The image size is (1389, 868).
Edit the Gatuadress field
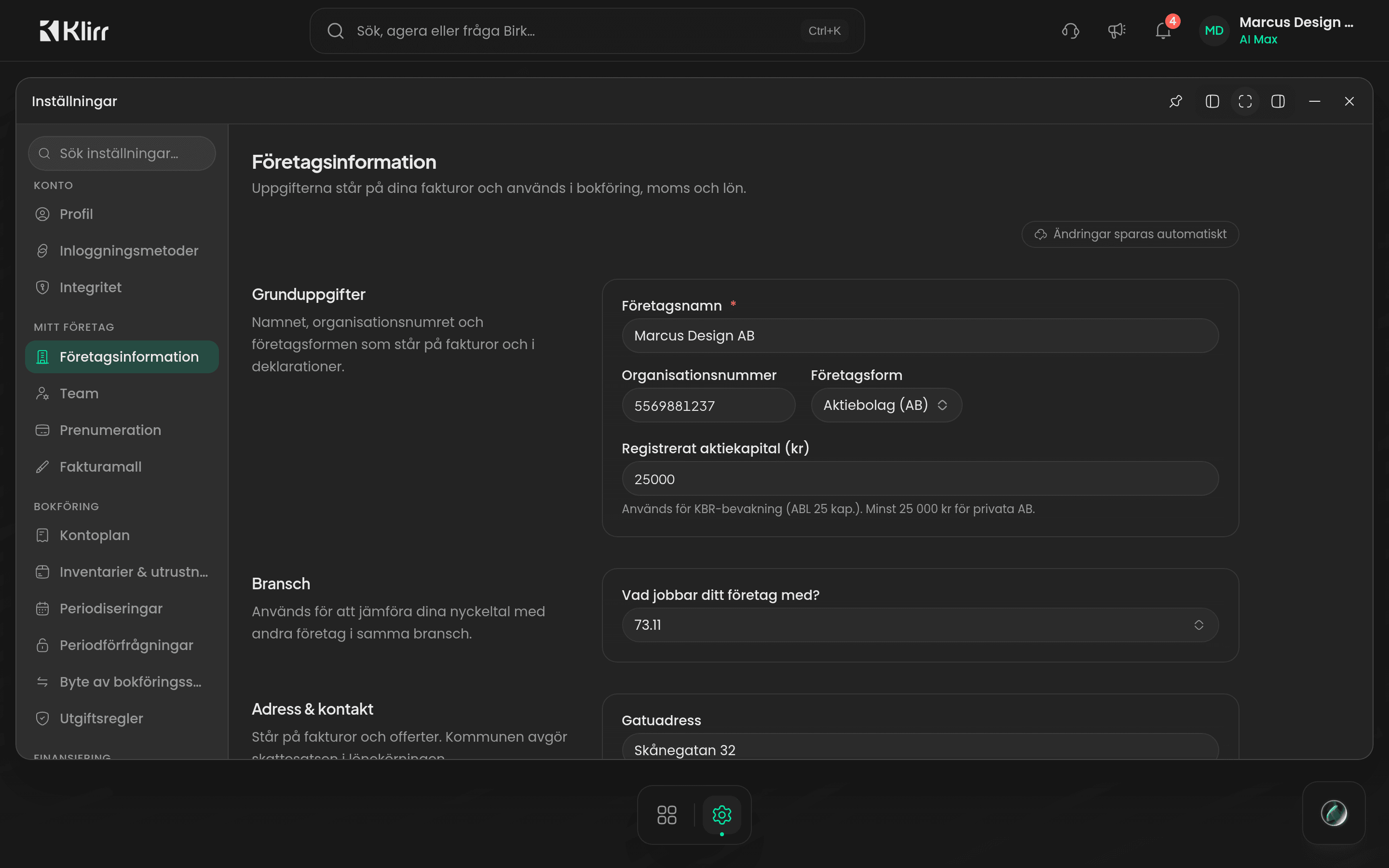coord(920,747)
